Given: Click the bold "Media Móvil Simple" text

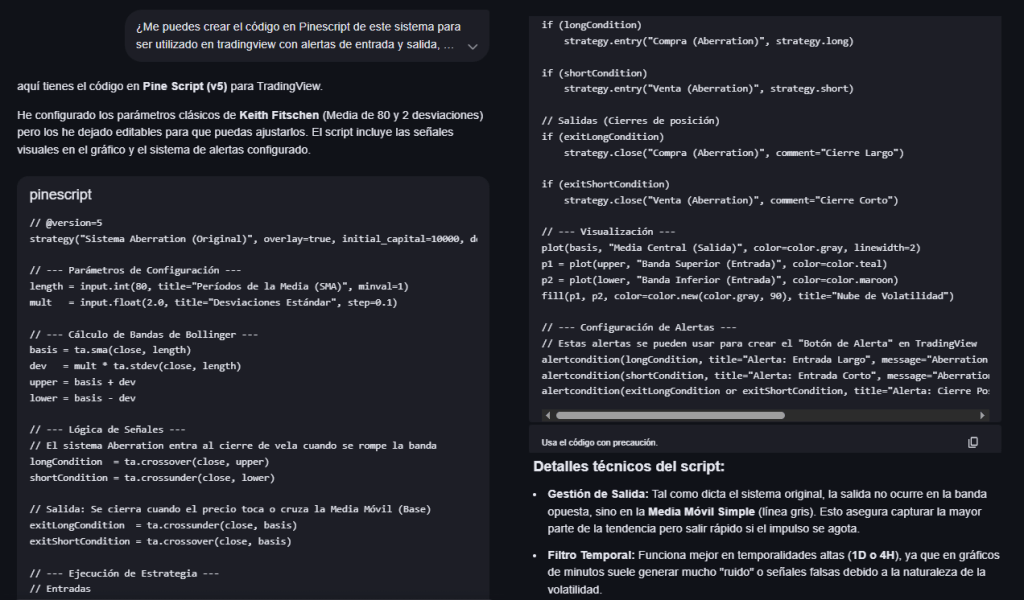Looking at the screenshot, I should (x=702, y=512).
